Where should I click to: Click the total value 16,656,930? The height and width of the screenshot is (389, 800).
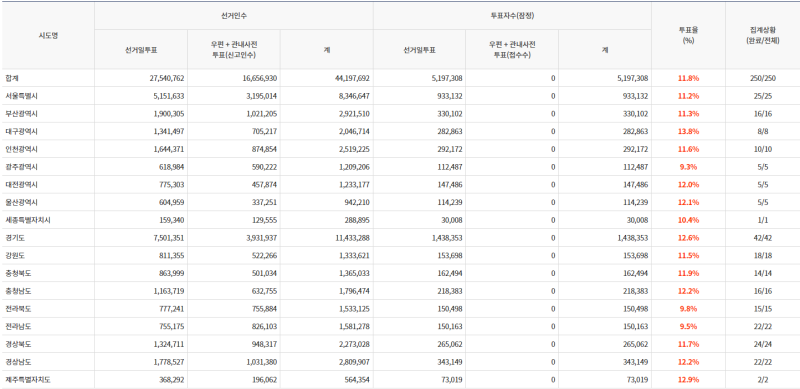click(260, 79)
